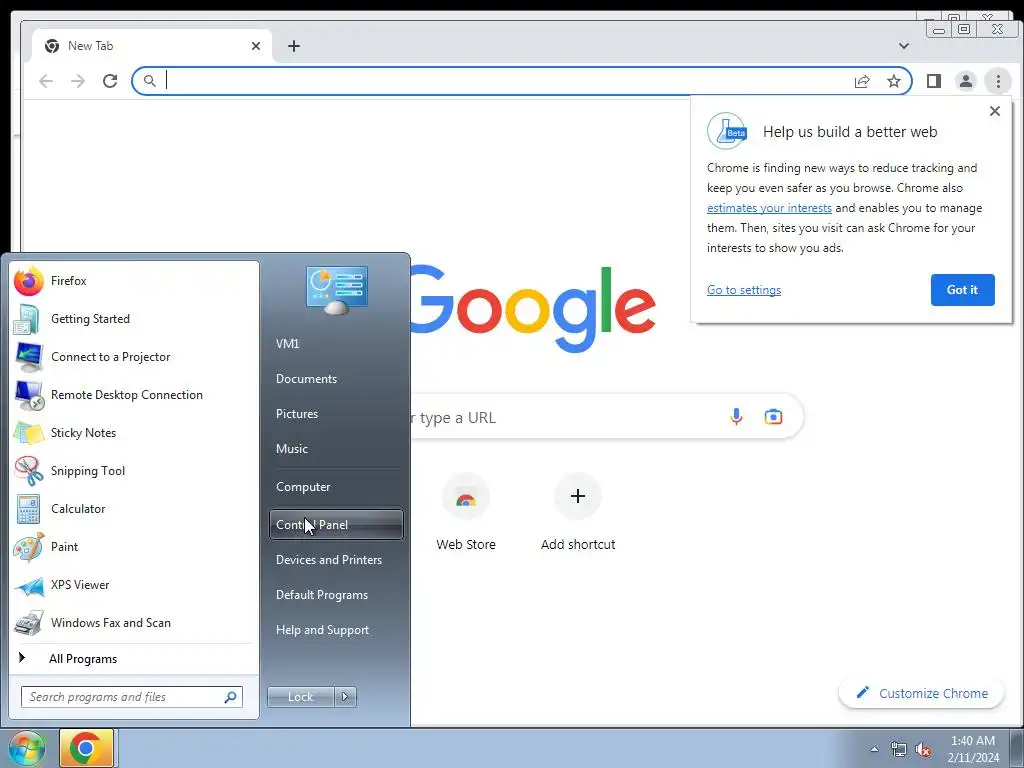Image resolution: width=1024 pixels, height=768 pixels.
Task: Open Chrome side panel icon
Action: pyautogui.click(x=934, y=81)
